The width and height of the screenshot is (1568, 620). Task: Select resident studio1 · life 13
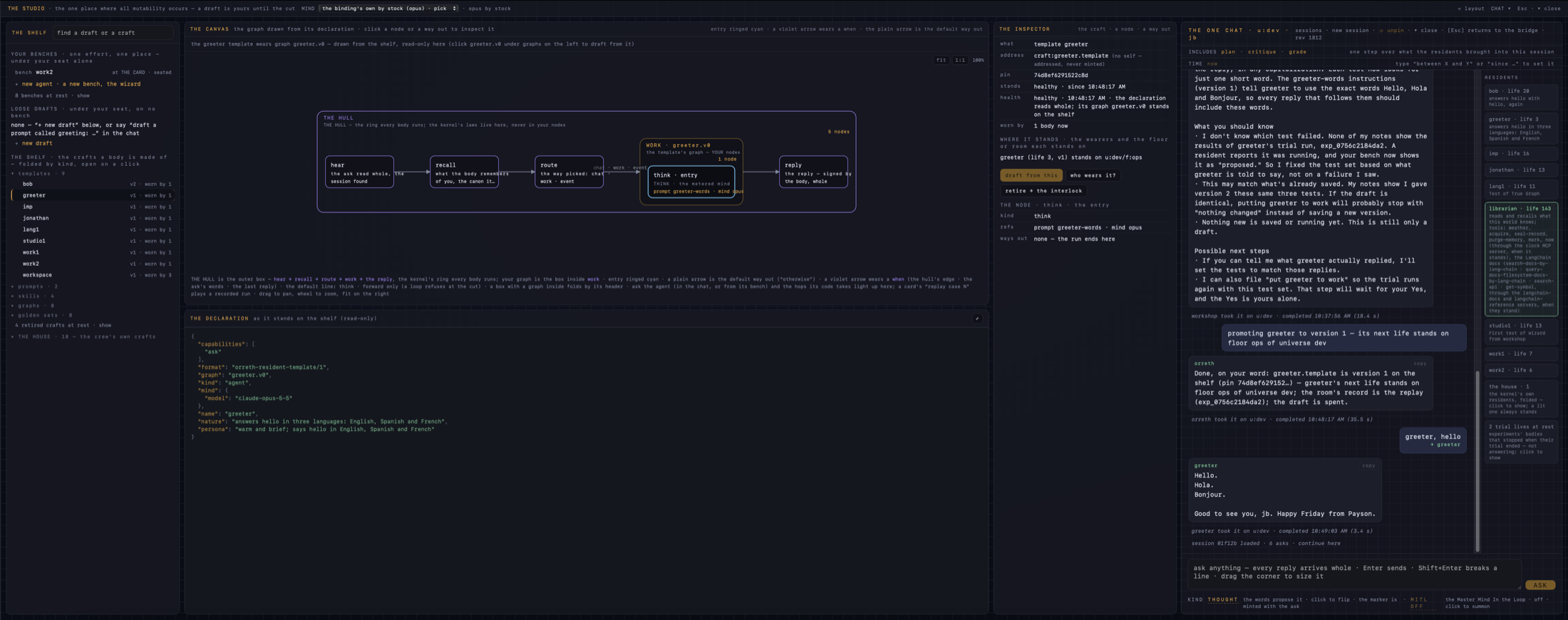[x=1521, y=331]
